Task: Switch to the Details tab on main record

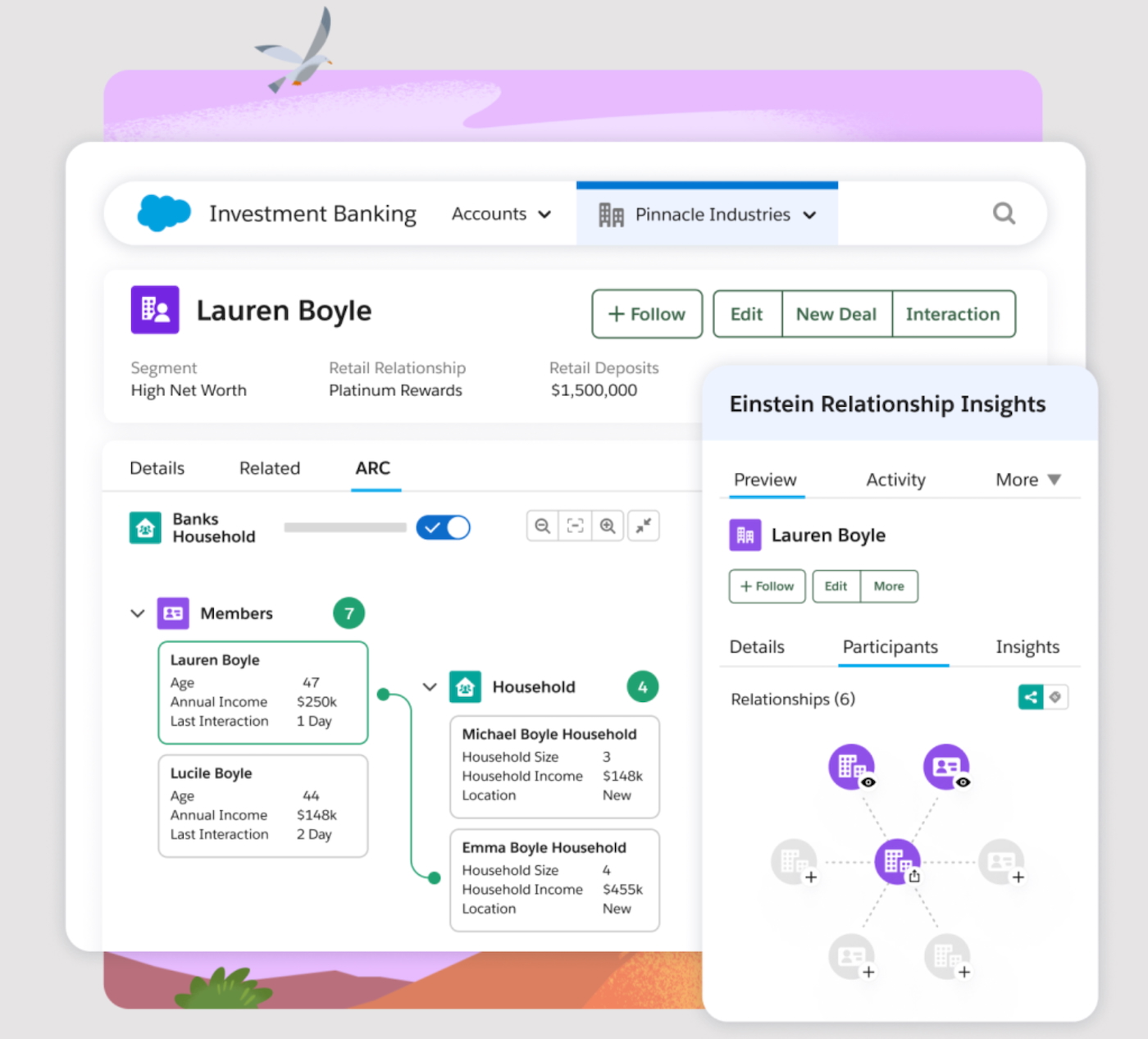Action: [157, 468]
